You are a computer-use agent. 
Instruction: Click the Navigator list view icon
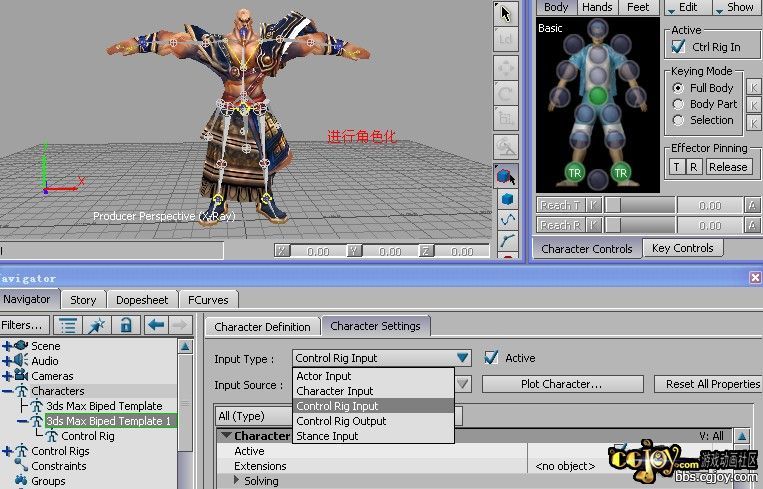click(68, 325)
